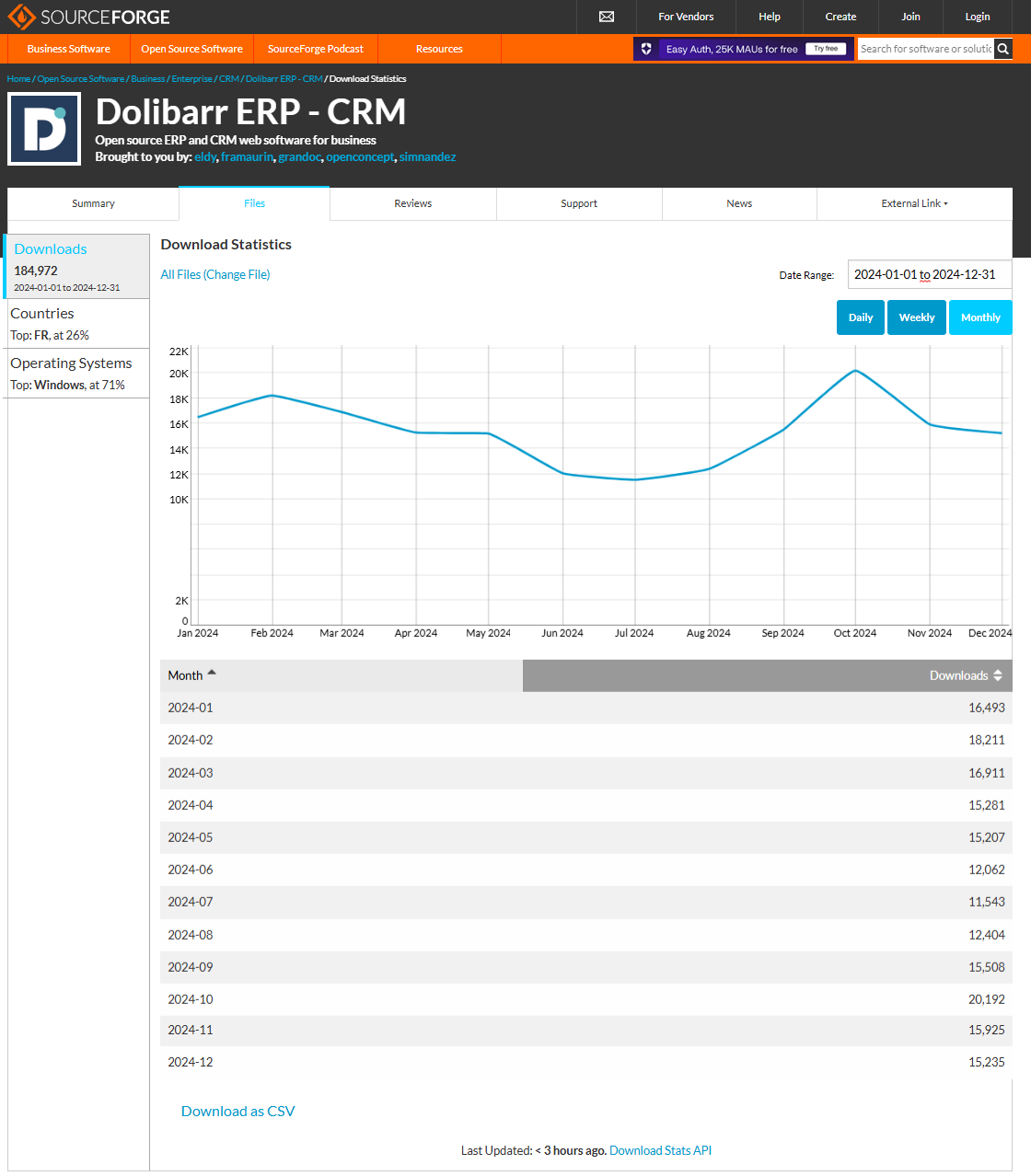The image size is (1031, 1176).
Task: Open openconcept author profile link
Action: (360, 157)
